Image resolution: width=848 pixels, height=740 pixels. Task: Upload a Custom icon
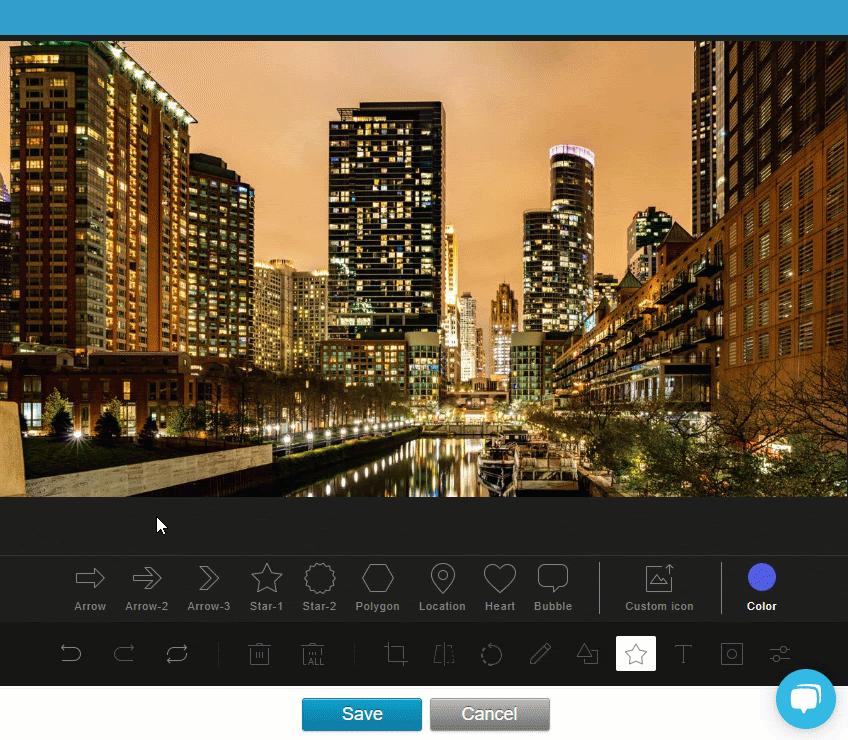(x=659, y=588)
